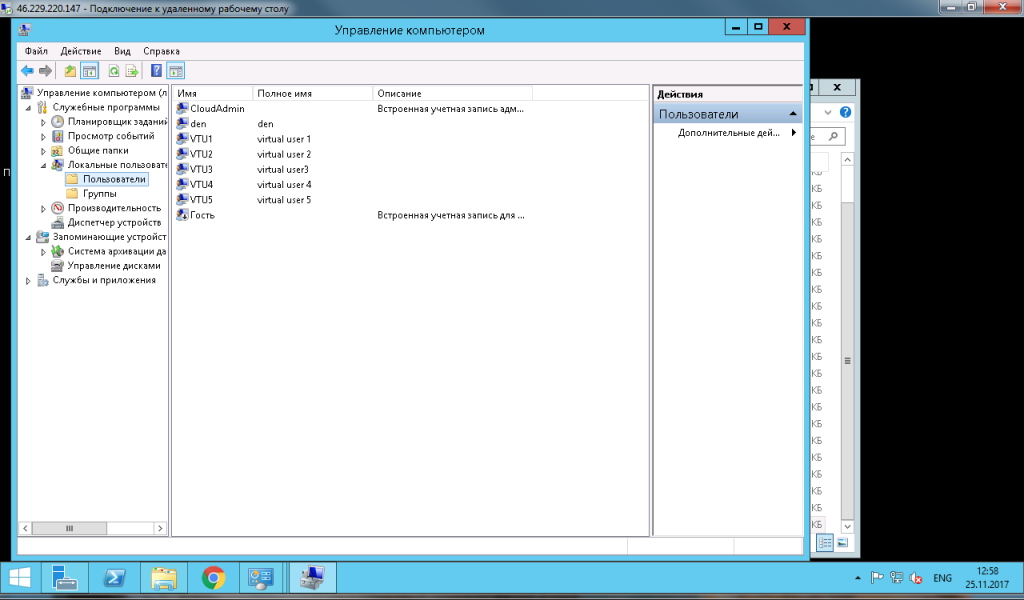Go up one level with folder-arrow icon

click(x=70, y=71)
